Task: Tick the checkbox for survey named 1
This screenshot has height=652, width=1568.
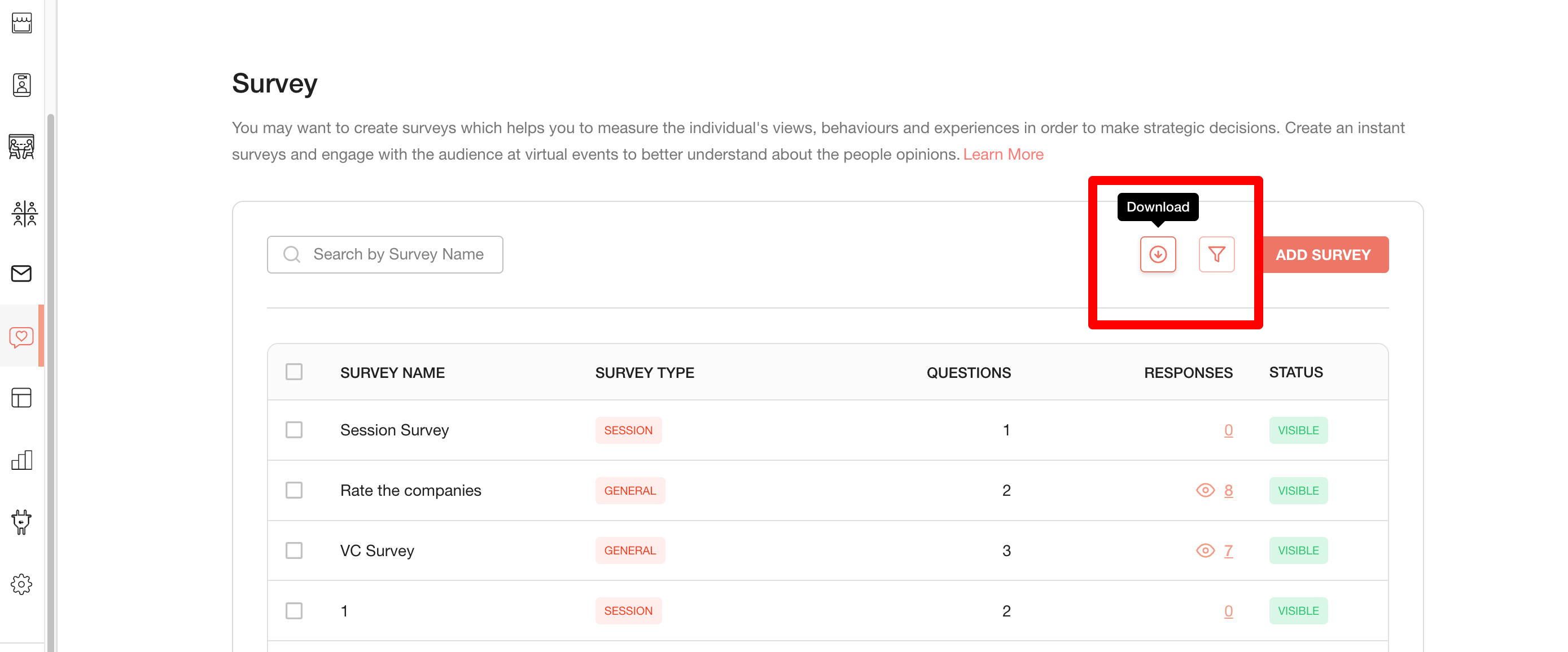Action: point(294,611)
